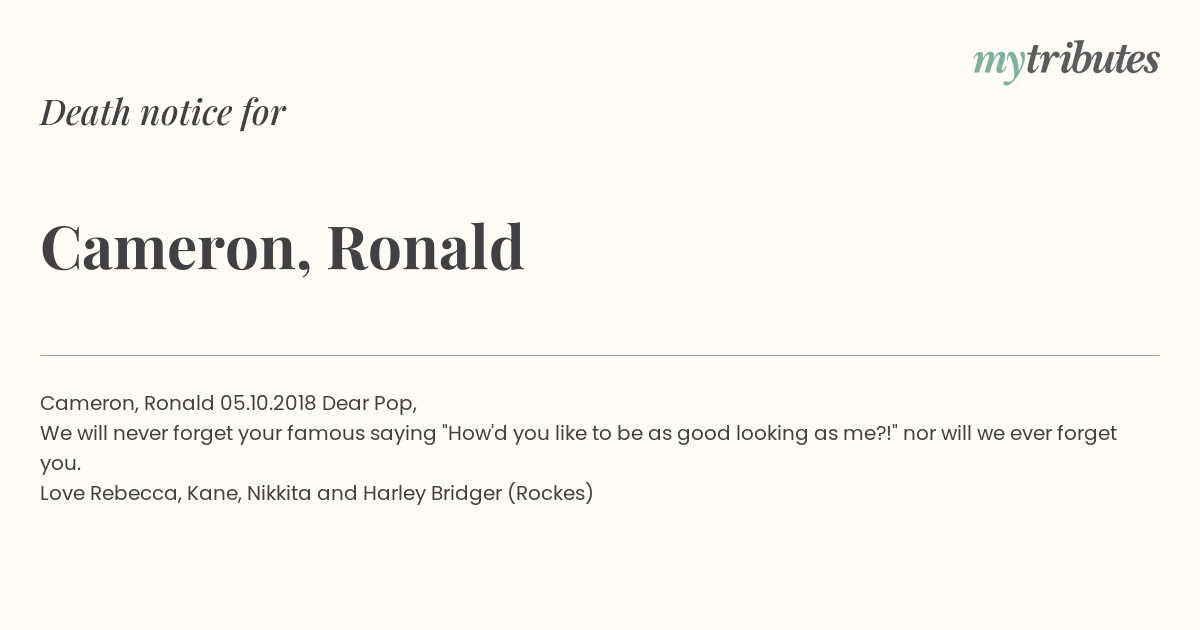Select the date 05.10.2018
The image size is (1200, 630).
(x=268, y=403)
